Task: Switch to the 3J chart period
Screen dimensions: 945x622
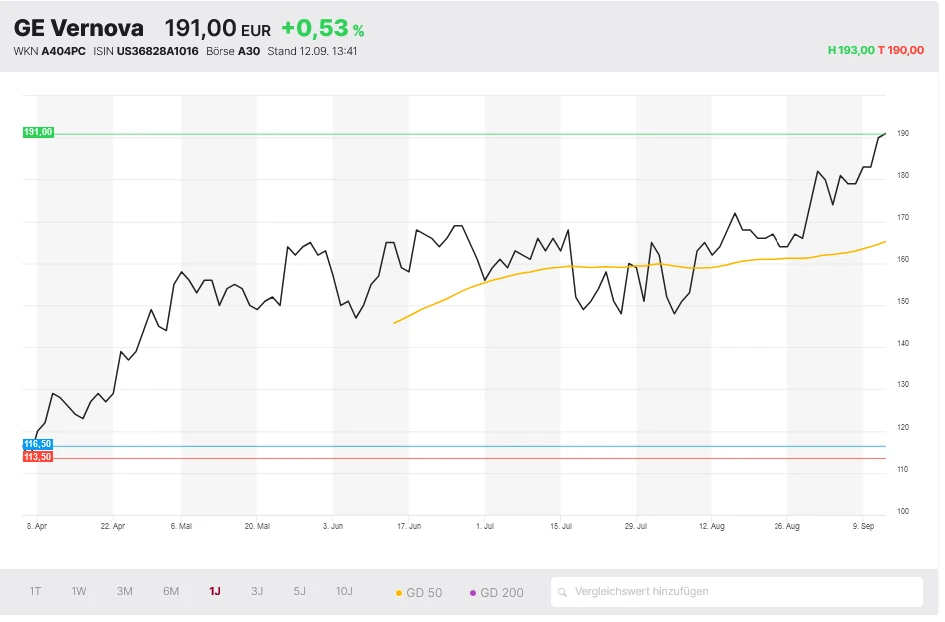Action: (x=257, y=591)
